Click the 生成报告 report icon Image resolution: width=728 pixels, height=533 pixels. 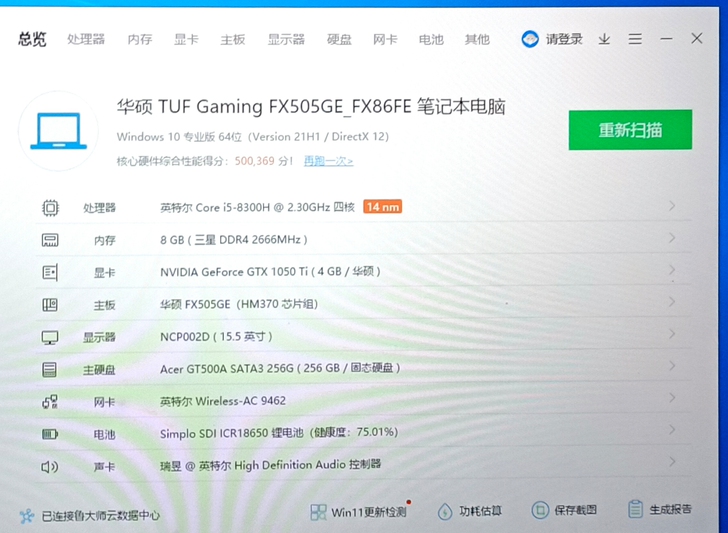[635, 509]
